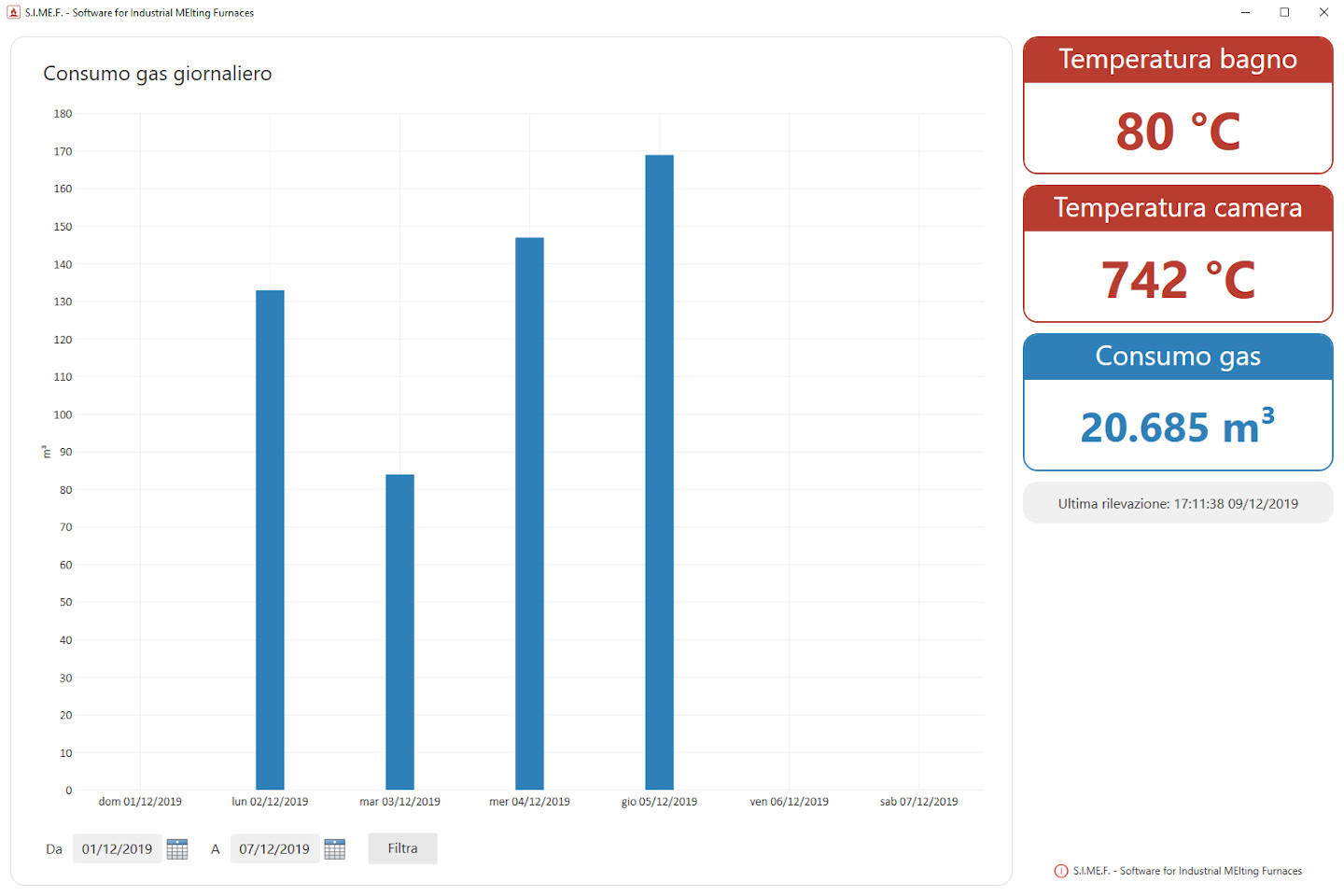Click the Da date field showing 01/12/2019

(117, 849)
